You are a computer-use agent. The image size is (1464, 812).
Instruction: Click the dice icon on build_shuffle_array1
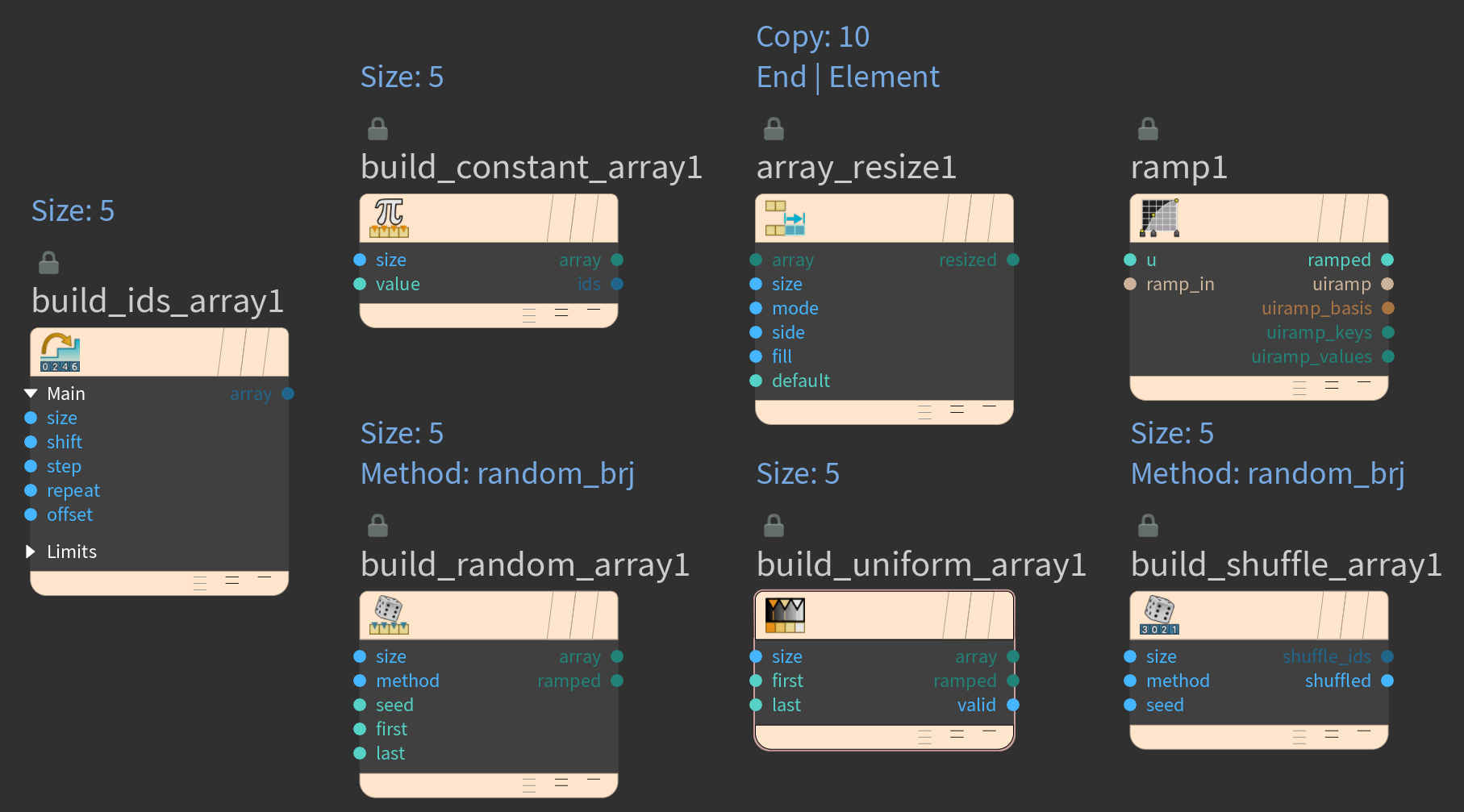(1160, 615)
